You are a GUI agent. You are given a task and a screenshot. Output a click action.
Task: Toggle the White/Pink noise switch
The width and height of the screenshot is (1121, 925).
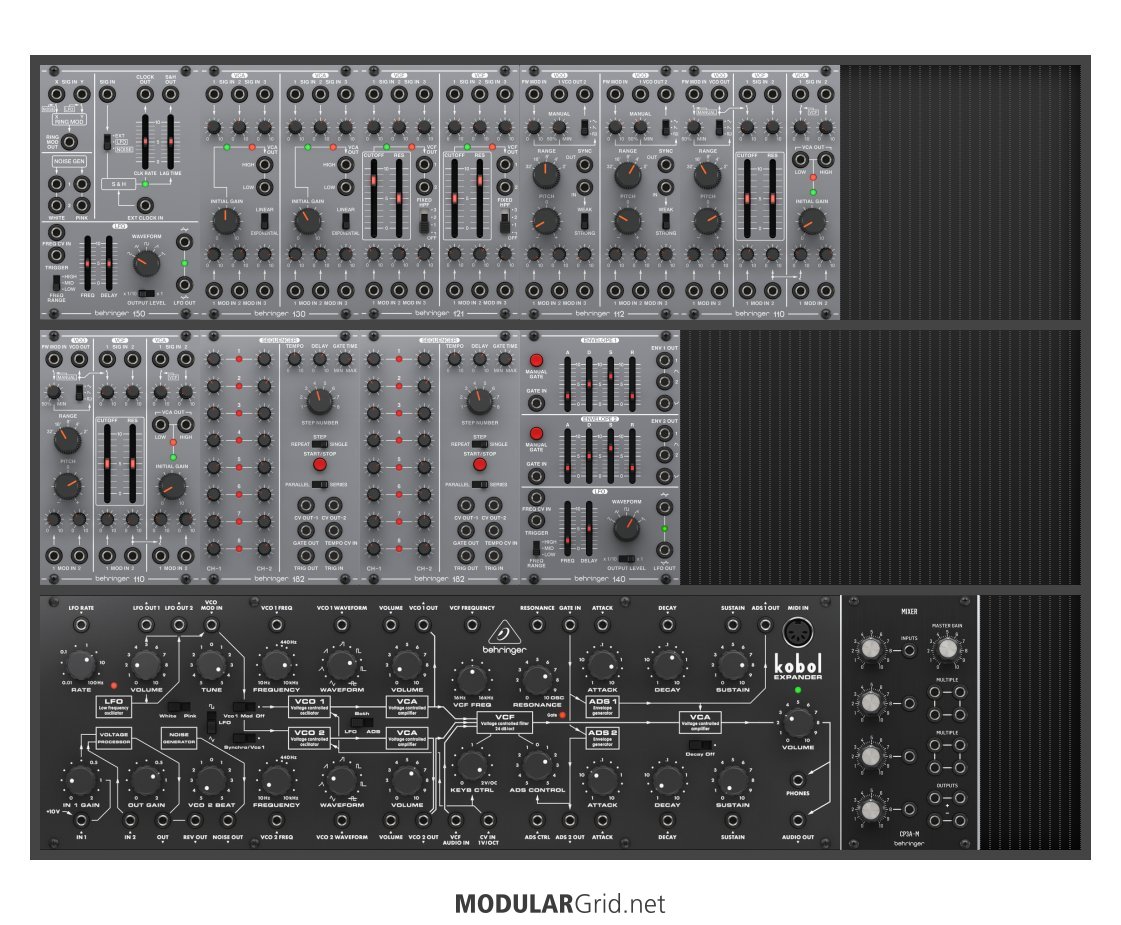pyautogui.click(x=179, y=706)
